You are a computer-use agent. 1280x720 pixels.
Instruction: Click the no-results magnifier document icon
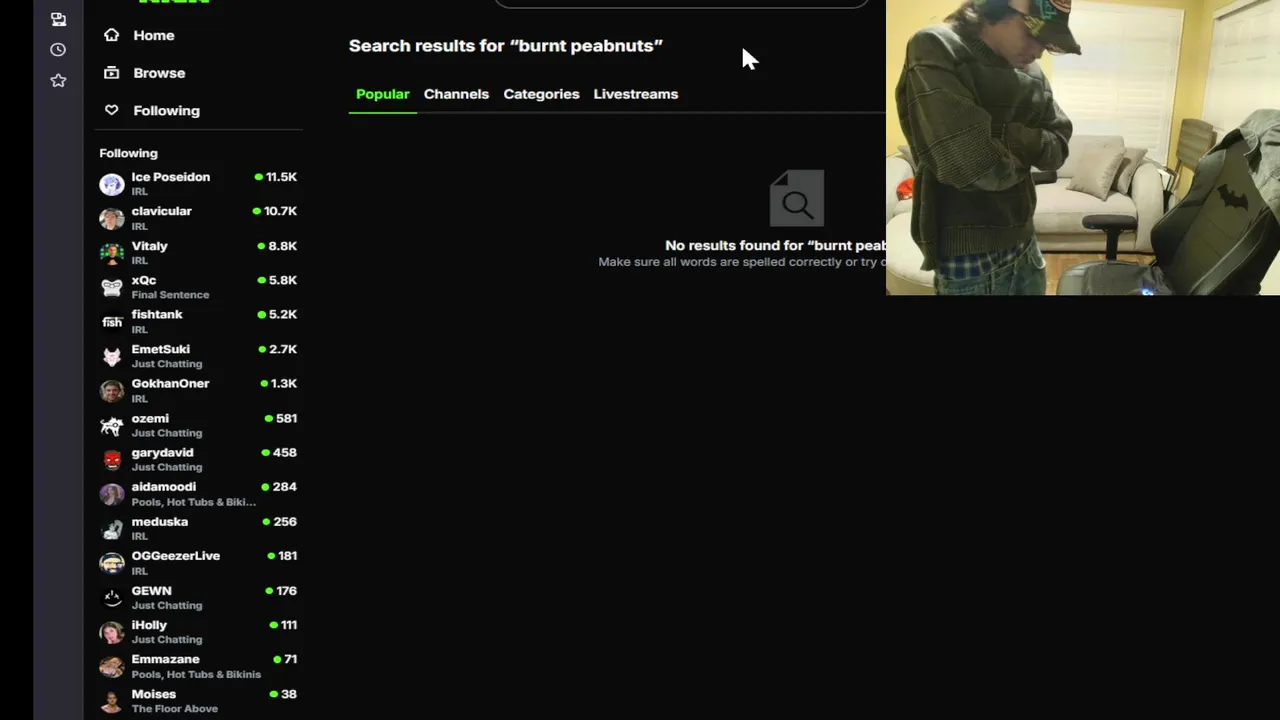pos(797,198)
